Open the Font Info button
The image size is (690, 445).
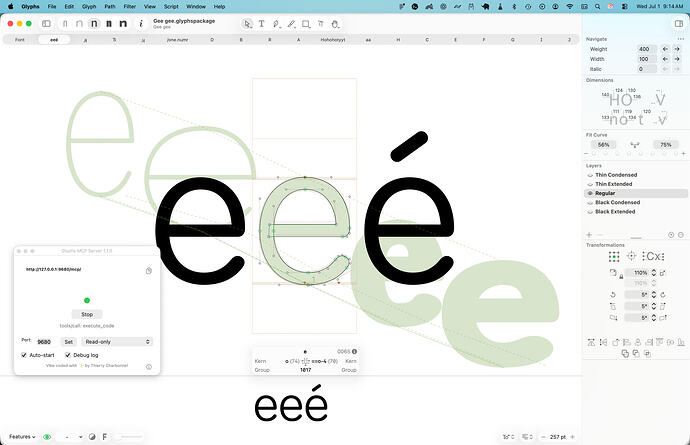point(141,24)
